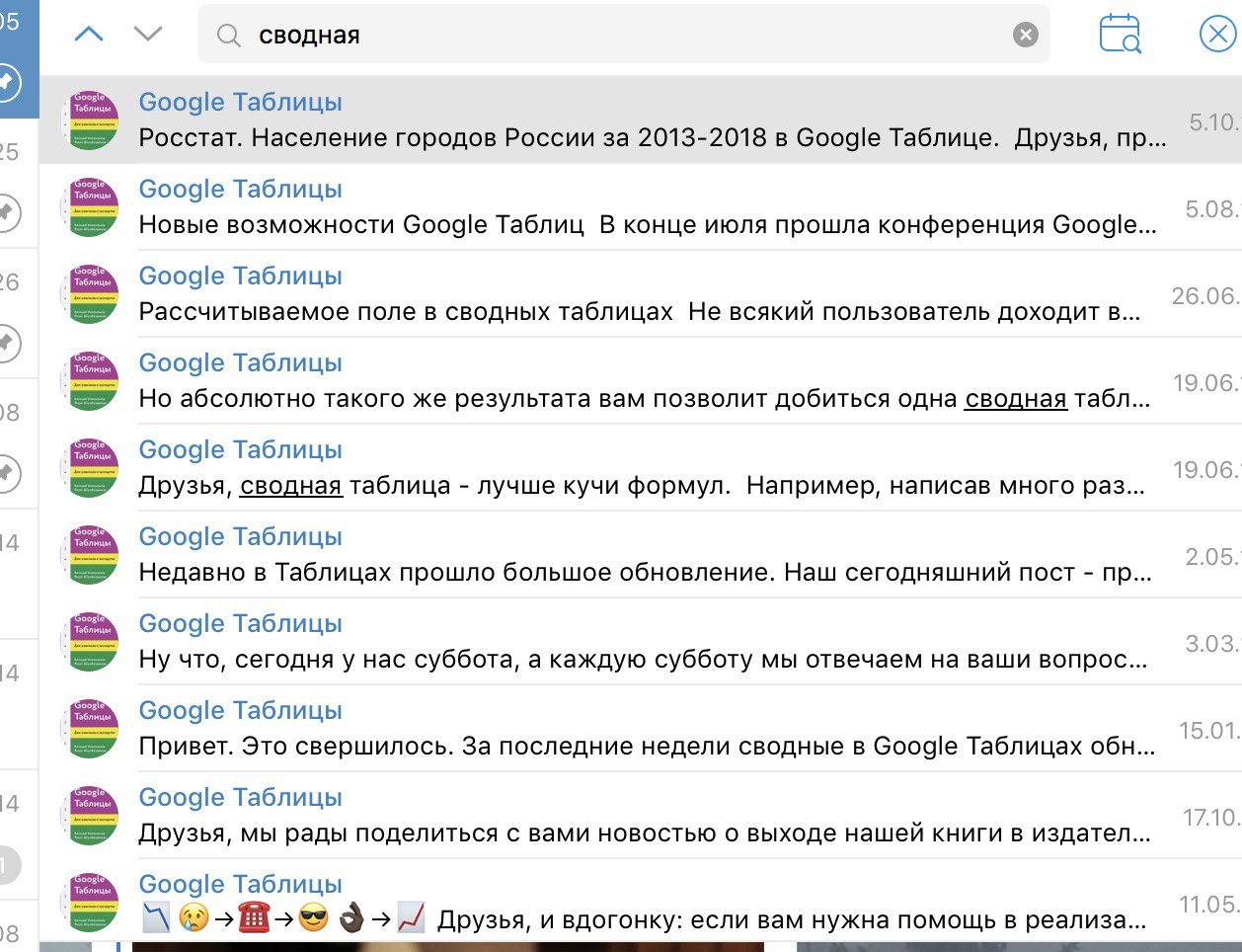1242x952 pixels.
Task: Click the search field containing "сводная"
Action: (x=623, y=35)
